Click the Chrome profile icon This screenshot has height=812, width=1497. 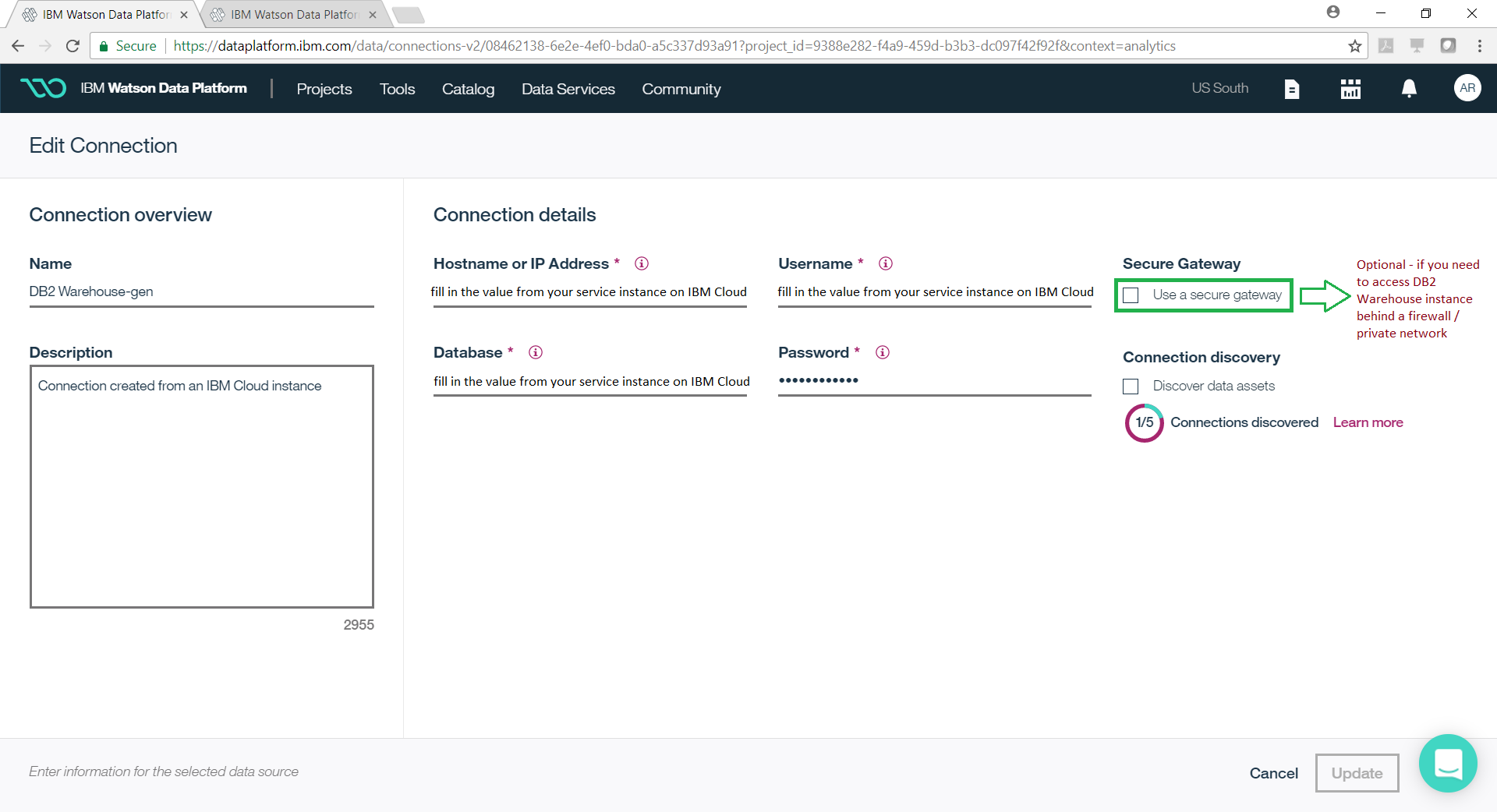tap(1333, 12)
